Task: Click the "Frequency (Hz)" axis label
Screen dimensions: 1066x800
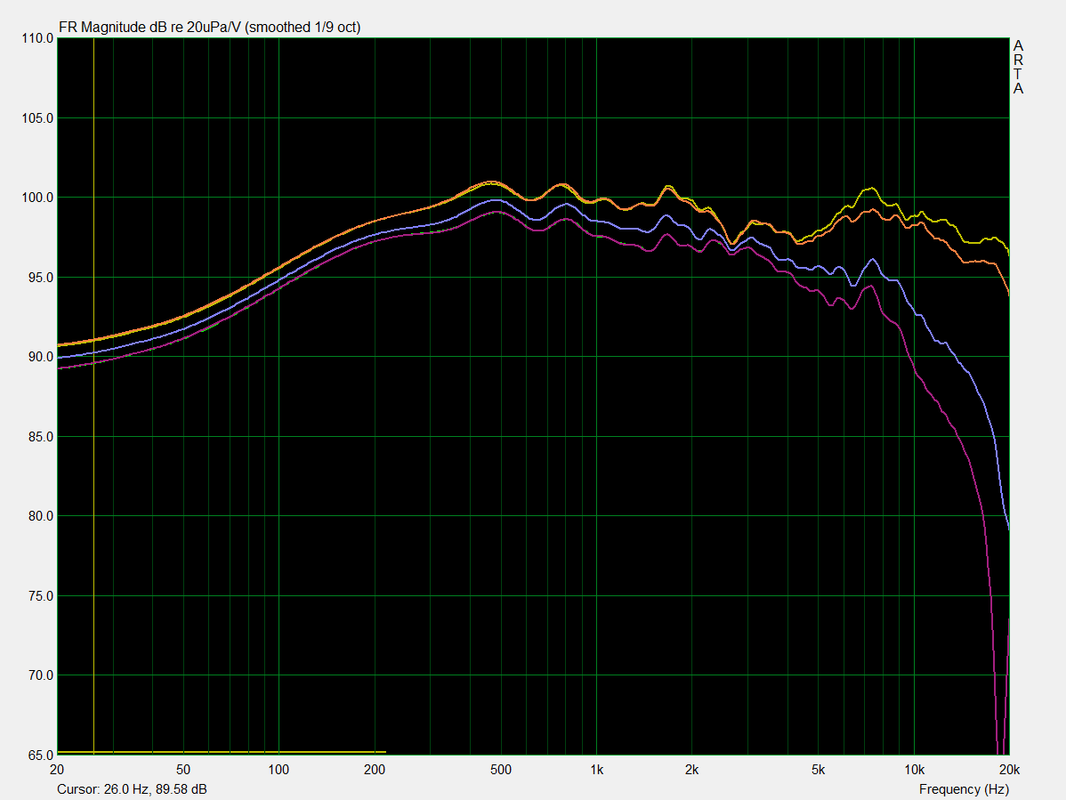Action: click(x=963, y=789)
